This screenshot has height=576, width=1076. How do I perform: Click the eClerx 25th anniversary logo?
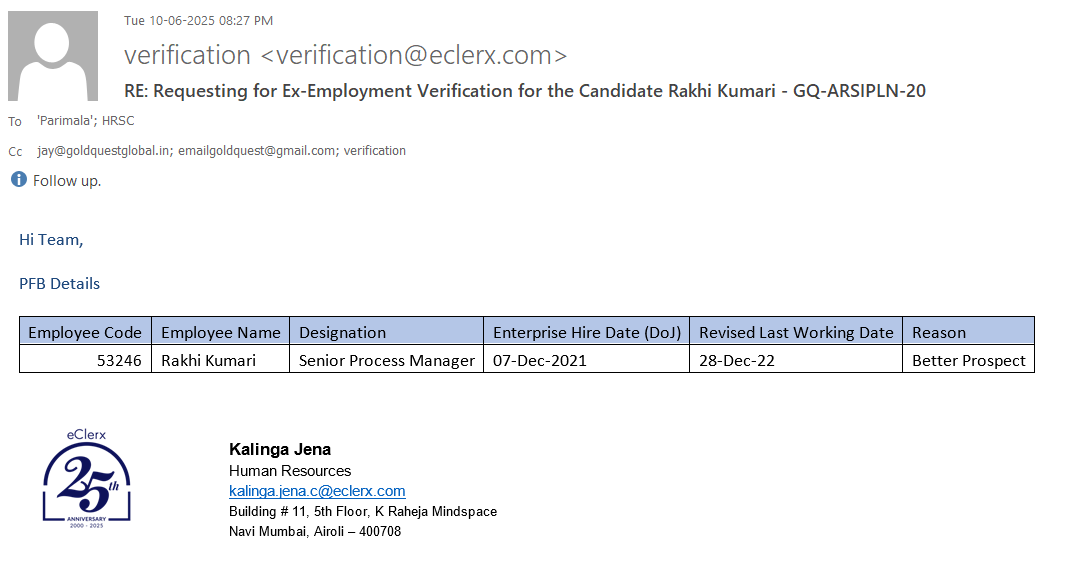click(x=87, y=479)
